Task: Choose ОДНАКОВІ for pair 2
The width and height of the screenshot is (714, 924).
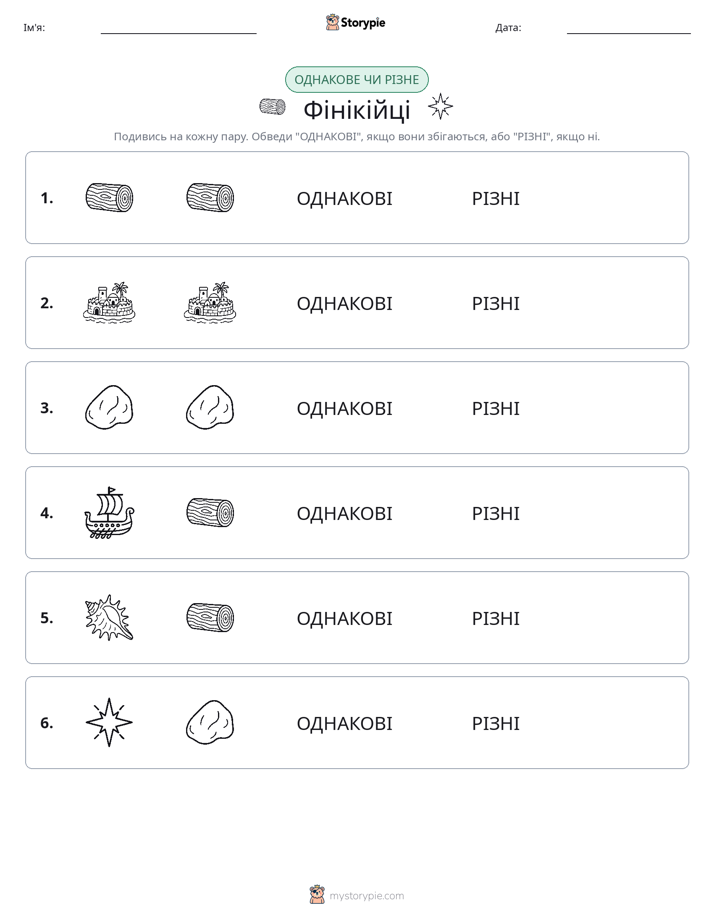Action: [x=345, y=303]
